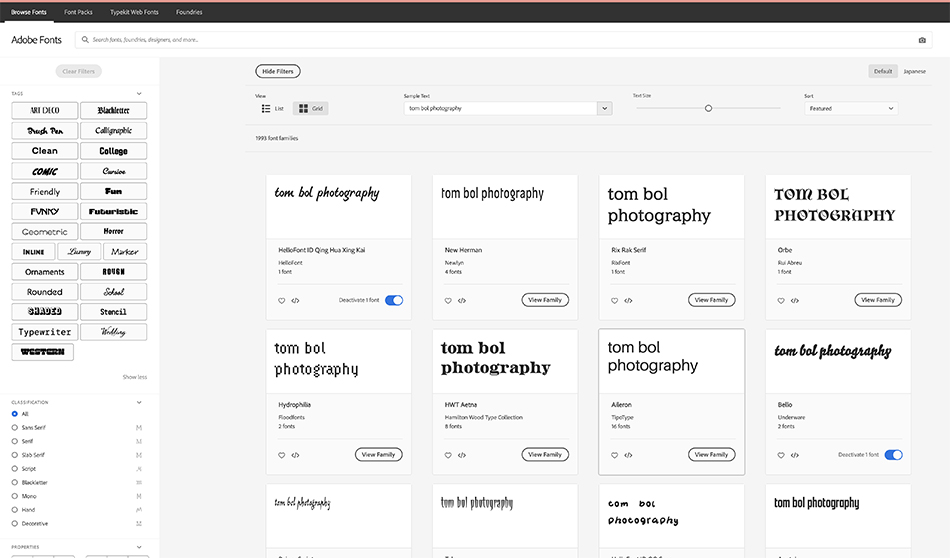Get embed code for Orbe
Viewport: 950px width, 558px height.
[795, 301]
